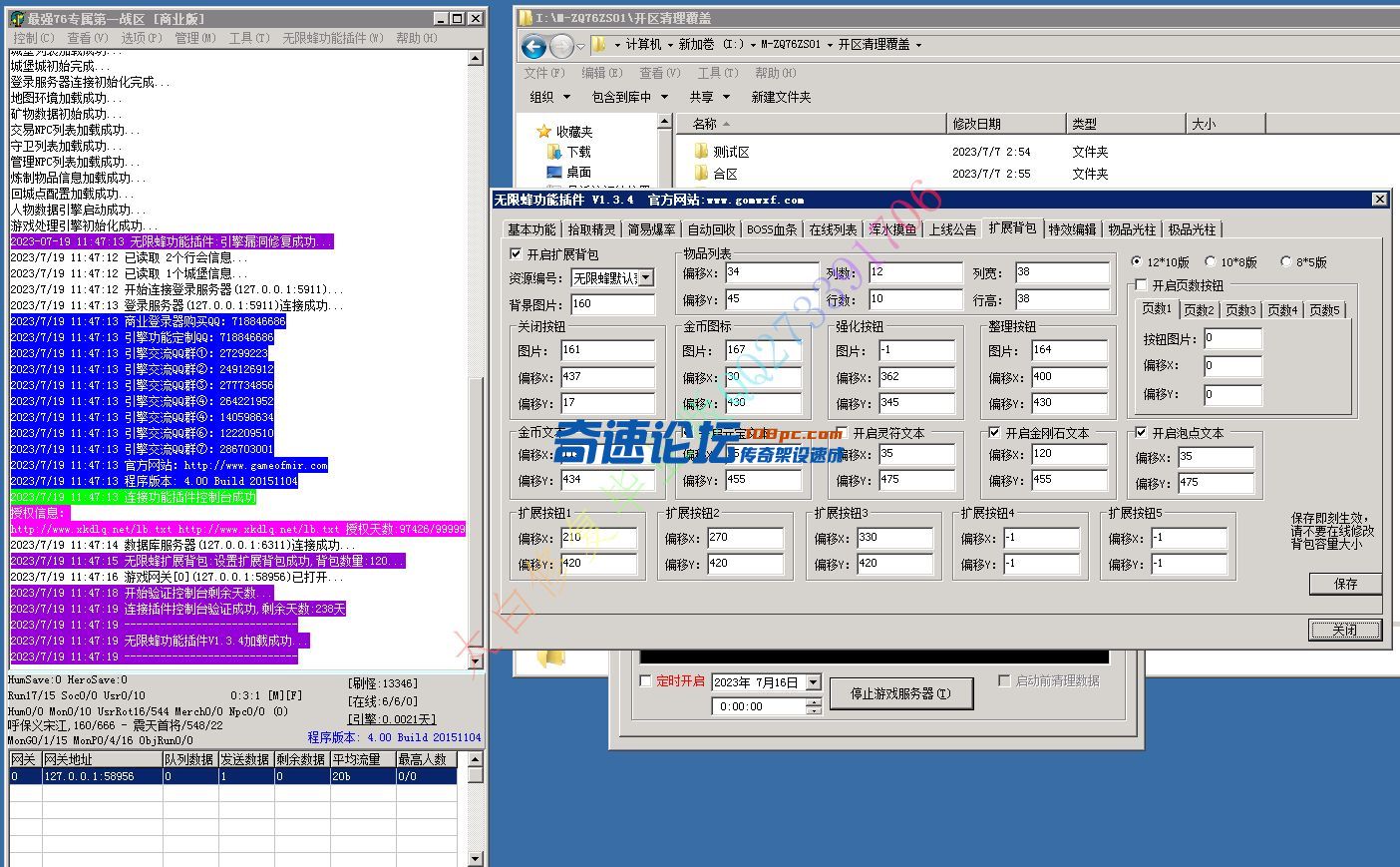Open 查看(V) menu in Explorer
The height and width of the screenshot is (867, 1400).
(659, 73)
